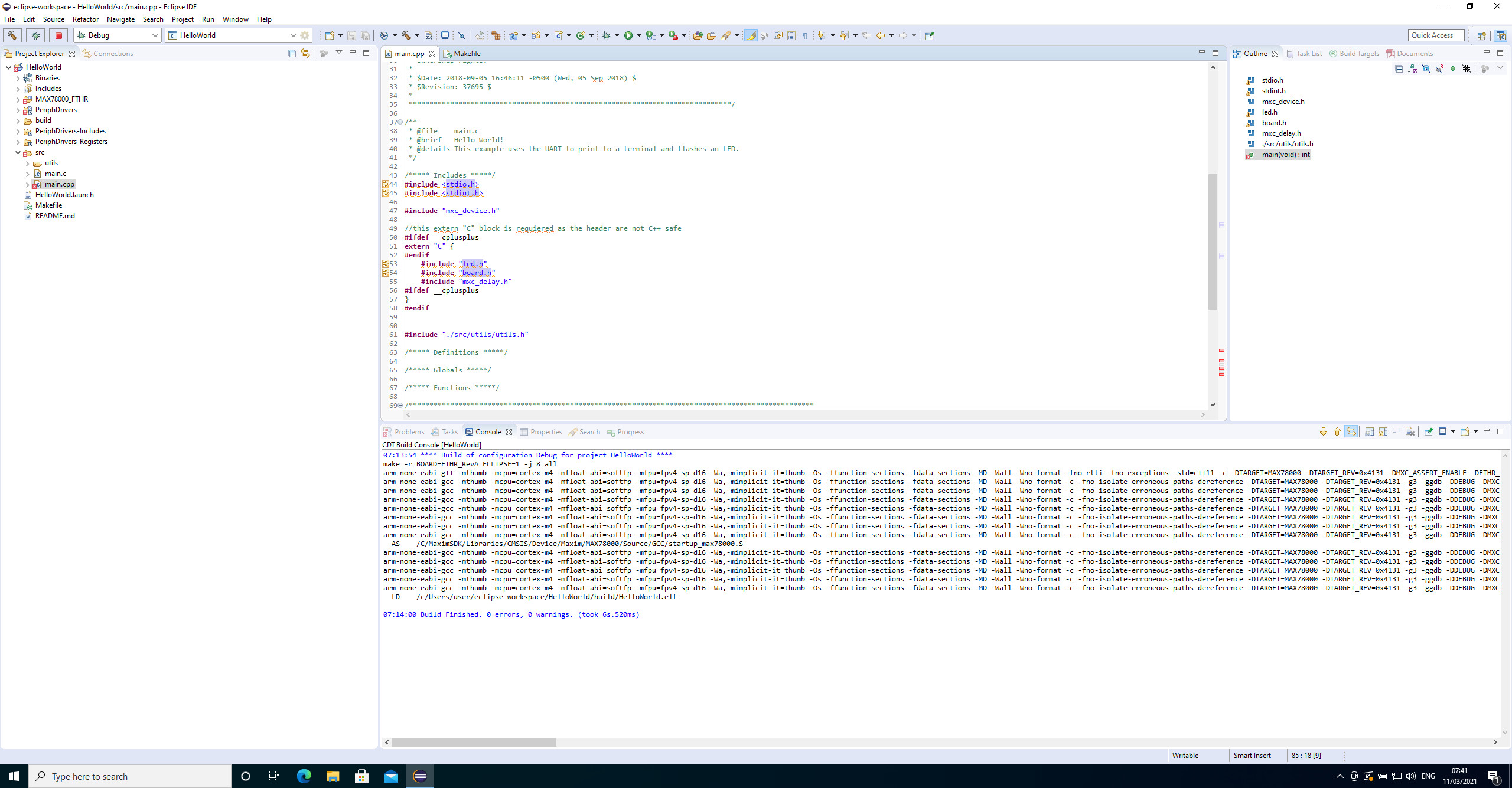Click the Windows search field
The height and width of the screenshot is (788, 1512).
click(x=130, y=776)
